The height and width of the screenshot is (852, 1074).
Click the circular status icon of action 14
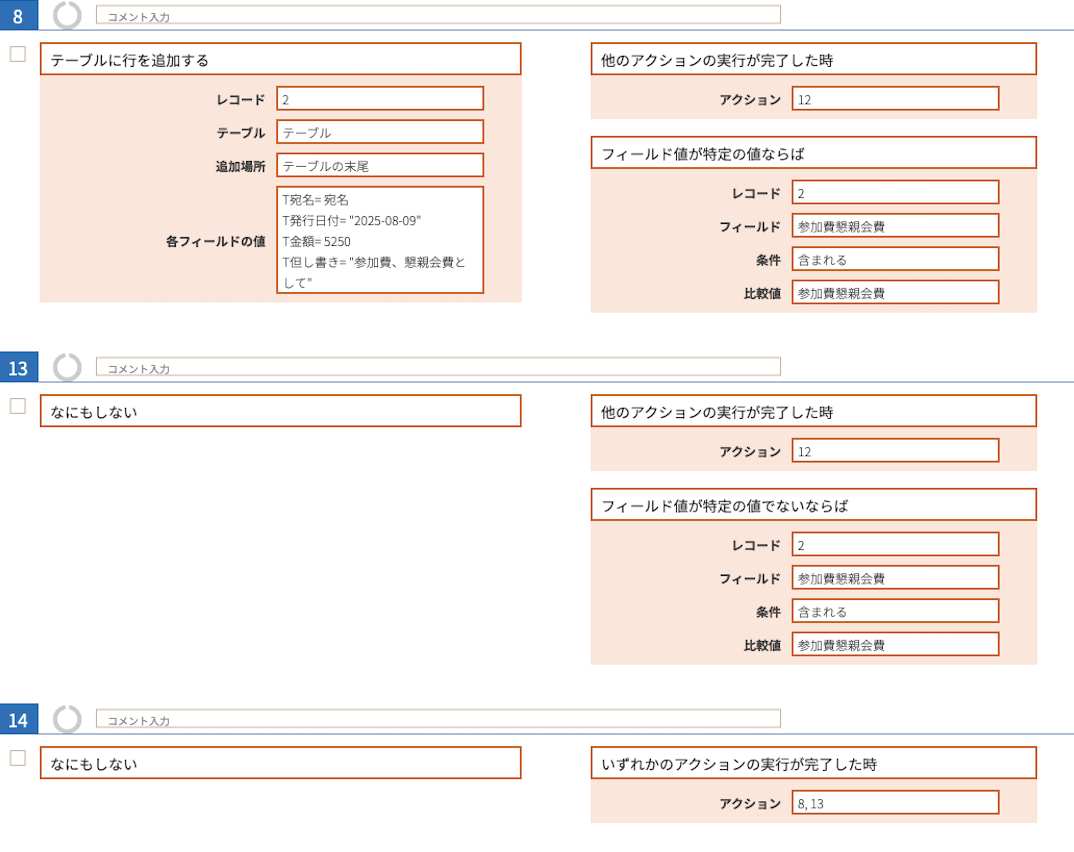tap(67, 719)
